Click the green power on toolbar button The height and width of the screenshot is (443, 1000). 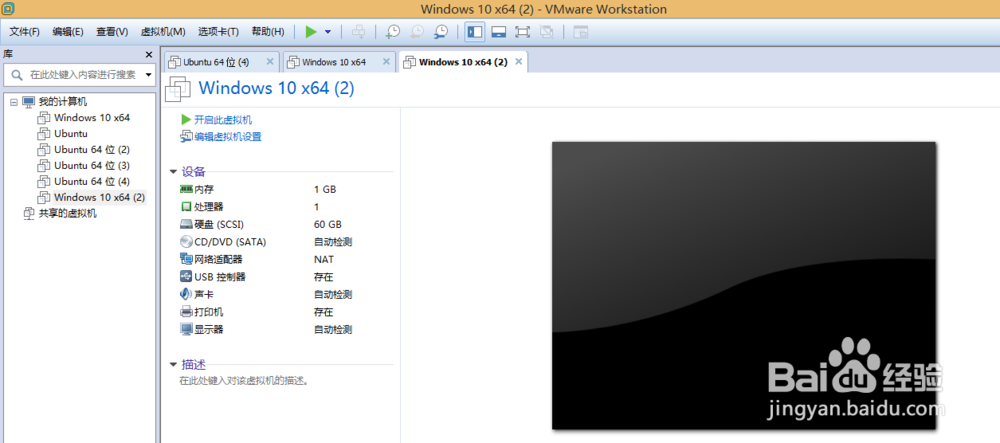click(311, 32)
